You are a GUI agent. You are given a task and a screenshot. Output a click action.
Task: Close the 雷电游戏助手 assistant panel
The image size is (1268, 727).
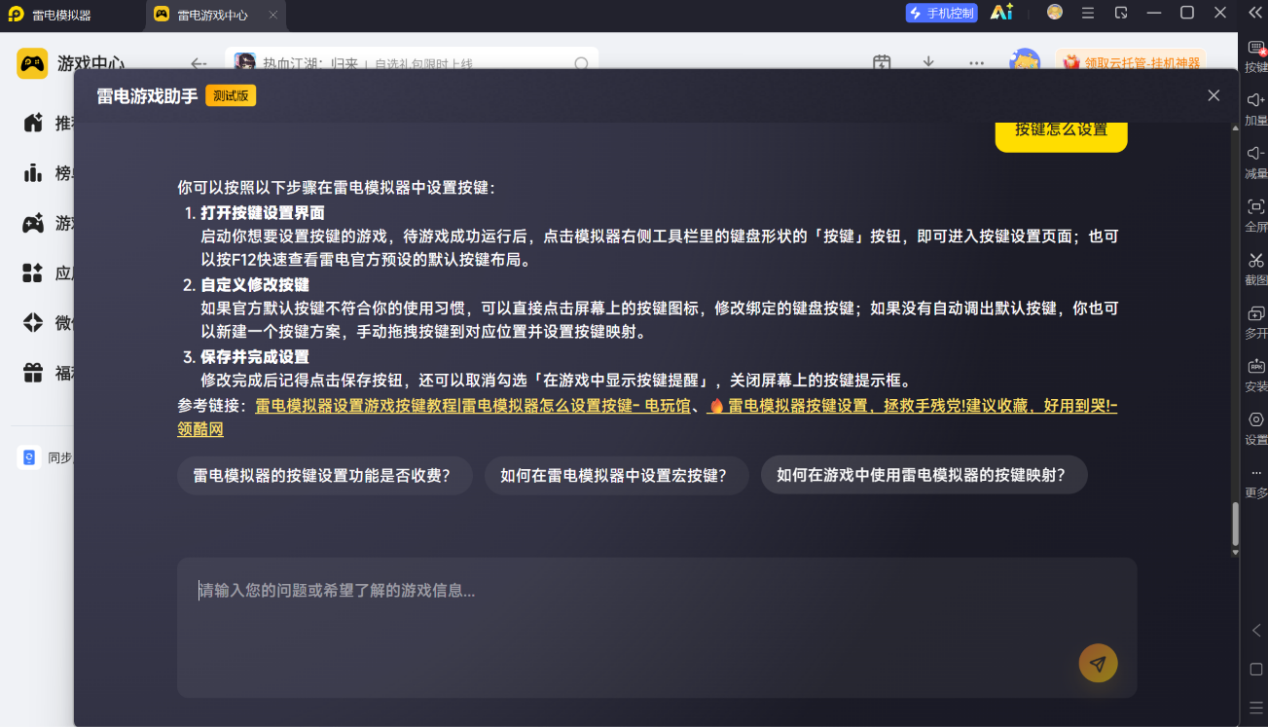click(x=1213, y=95)
